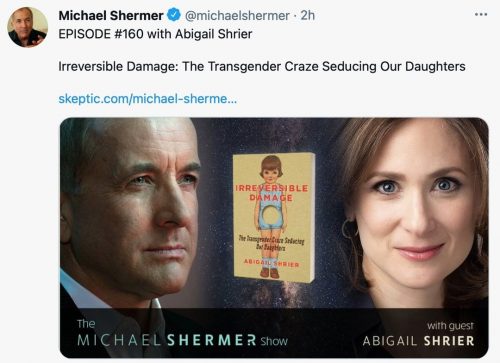Click the 'with guest' caption on card

pos(450,325)
